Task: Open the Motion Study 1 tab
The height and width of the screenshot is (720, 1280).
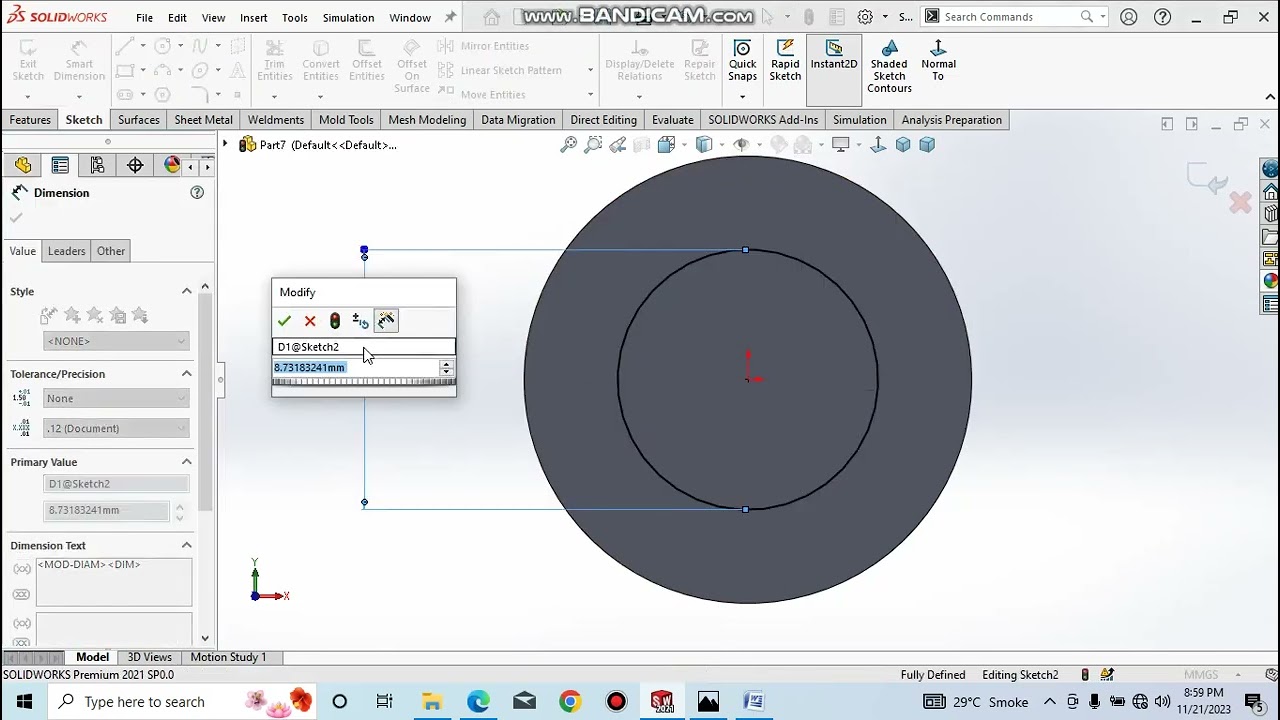Action: pyautogui.click(x=228, y=657)
